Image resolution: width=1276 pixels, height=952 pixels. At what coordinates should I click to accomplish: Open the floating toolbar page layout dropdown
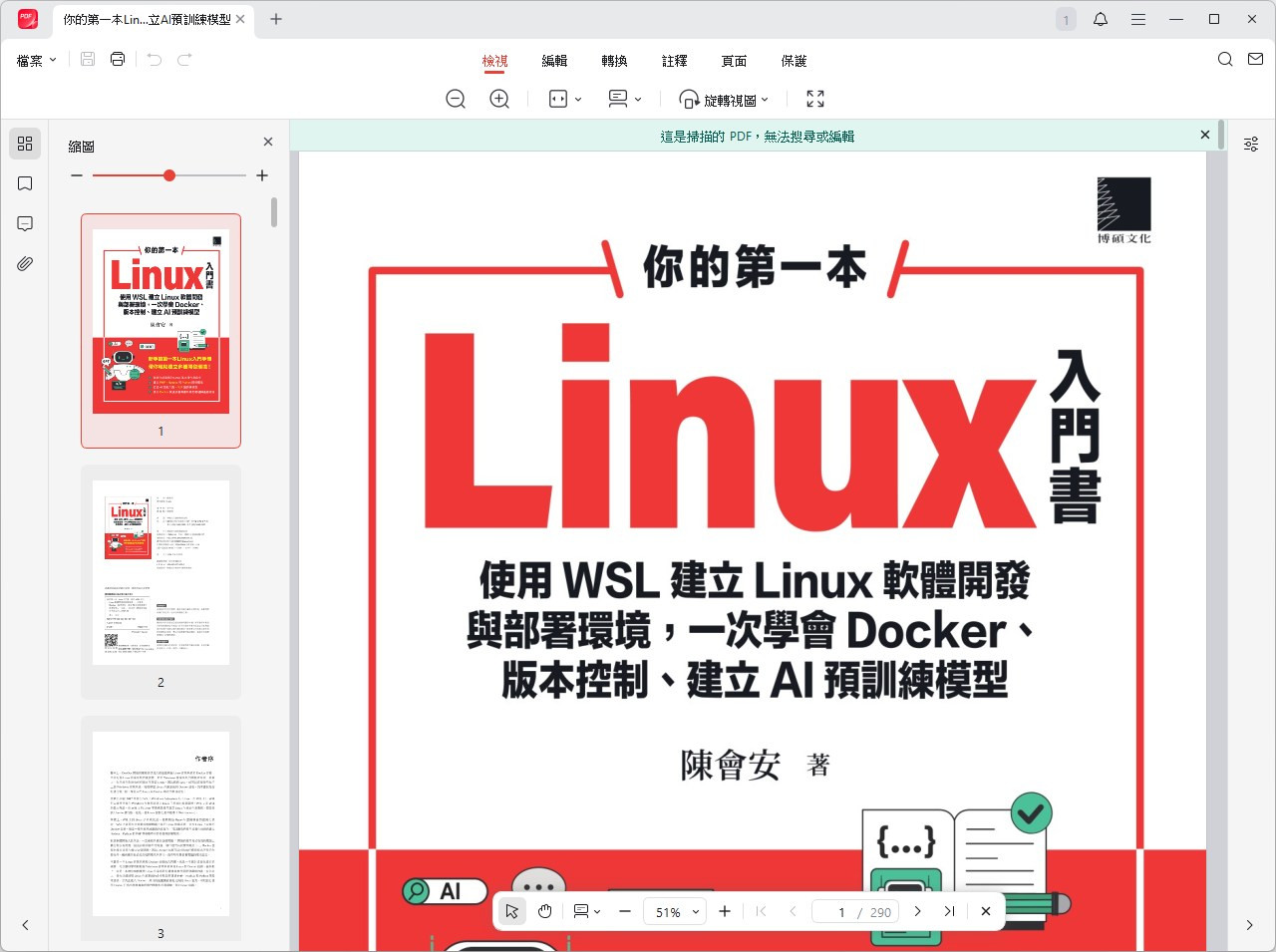[x=586, y=911]
